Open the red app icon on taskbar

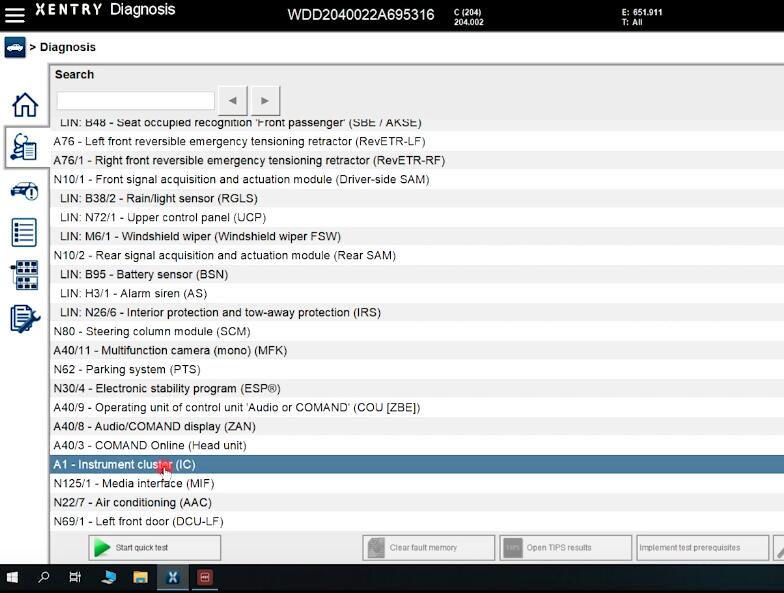(x=204, y=578)
